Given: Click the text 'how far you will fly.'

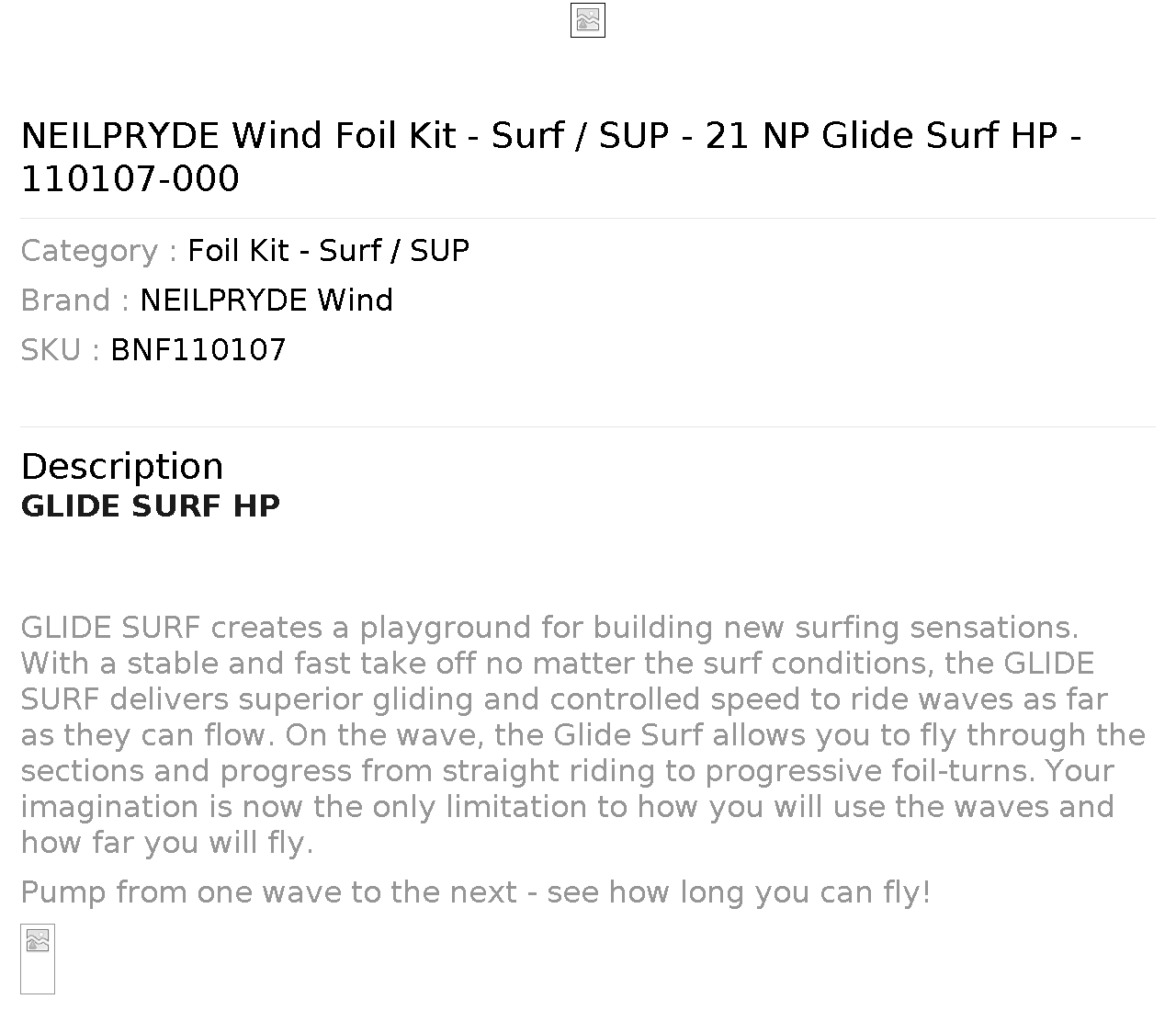Looking at the screenshot, I should tap(167, 842).
